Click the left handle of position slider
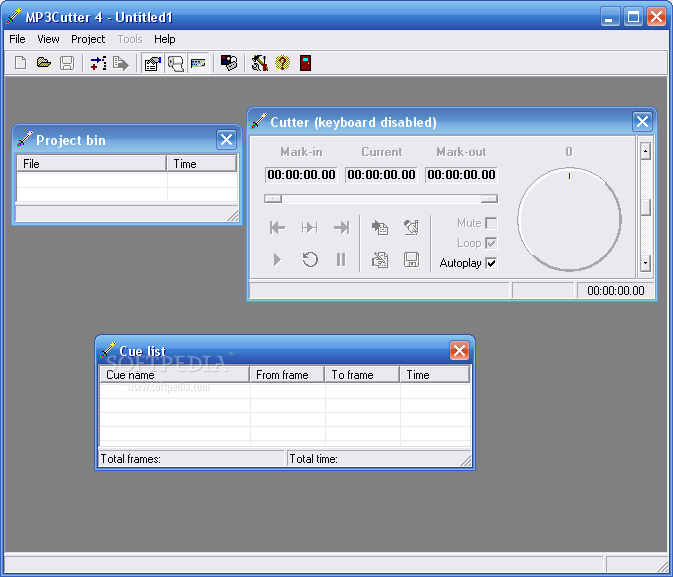 coord(273,198)
